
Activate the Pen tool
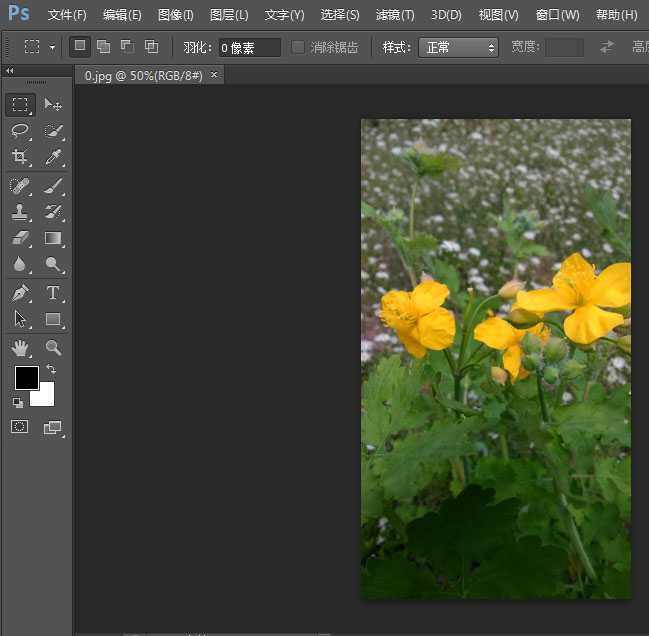pos(20,293)
